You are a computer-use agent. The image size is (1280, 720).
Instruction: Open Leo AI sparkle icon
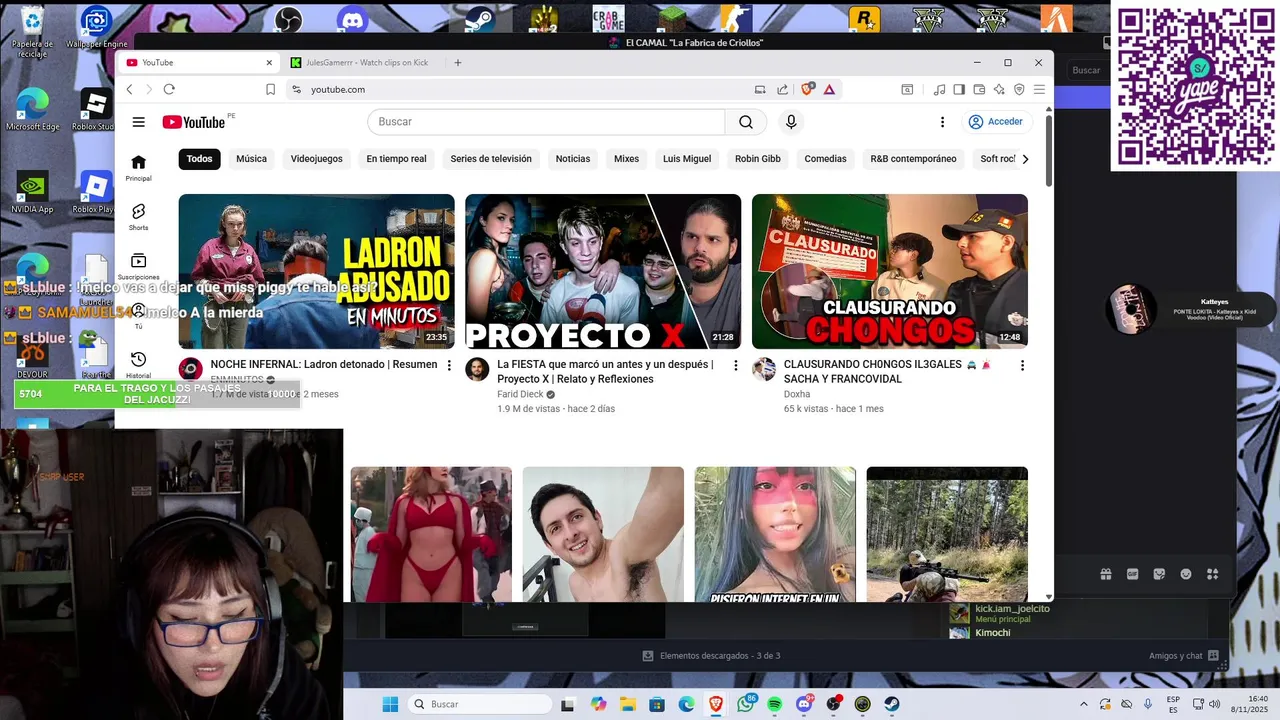(x=999, y=89)
